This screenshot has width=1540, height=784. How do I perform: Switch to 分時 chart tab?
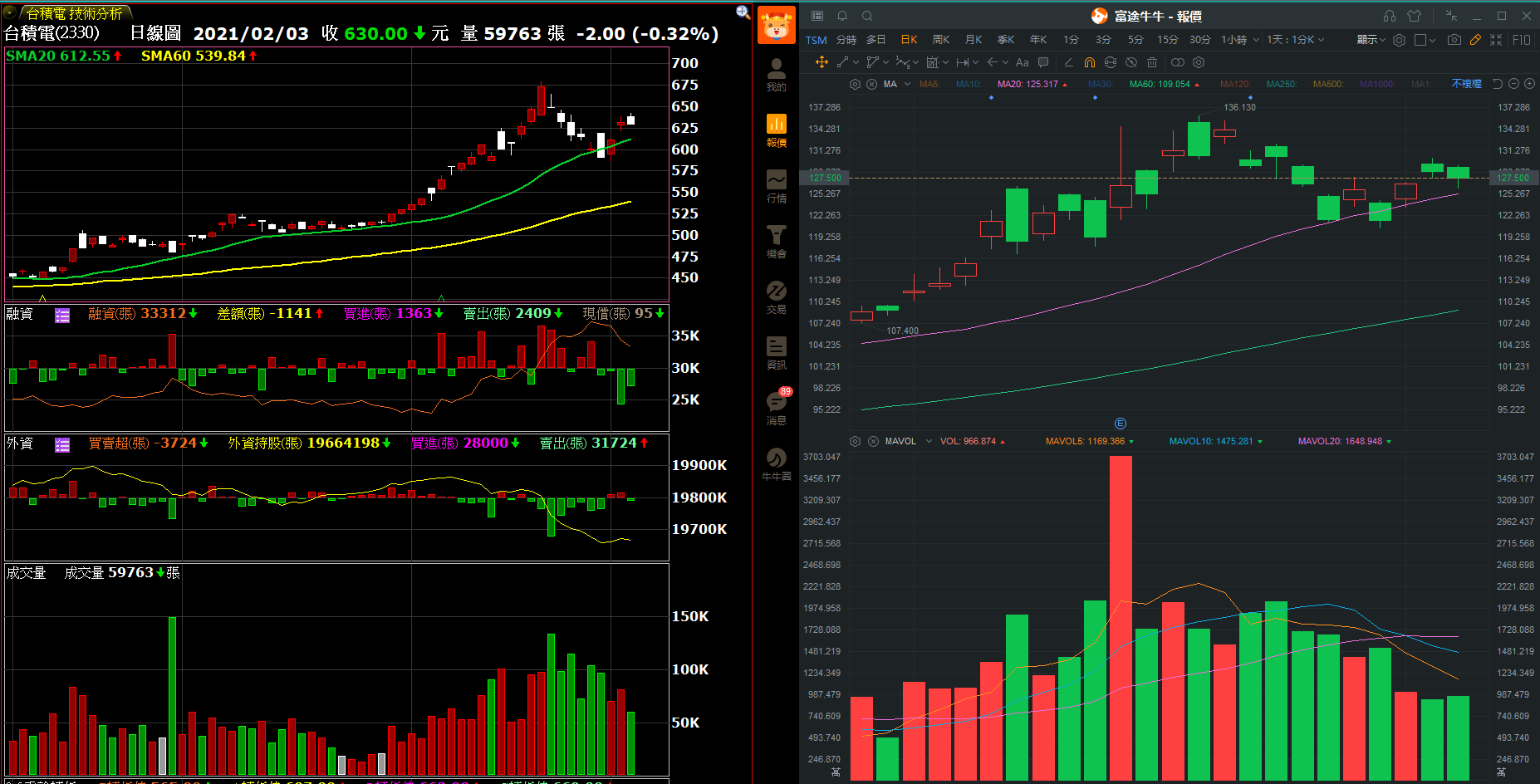pyautogui.click(x=846, y=40)
